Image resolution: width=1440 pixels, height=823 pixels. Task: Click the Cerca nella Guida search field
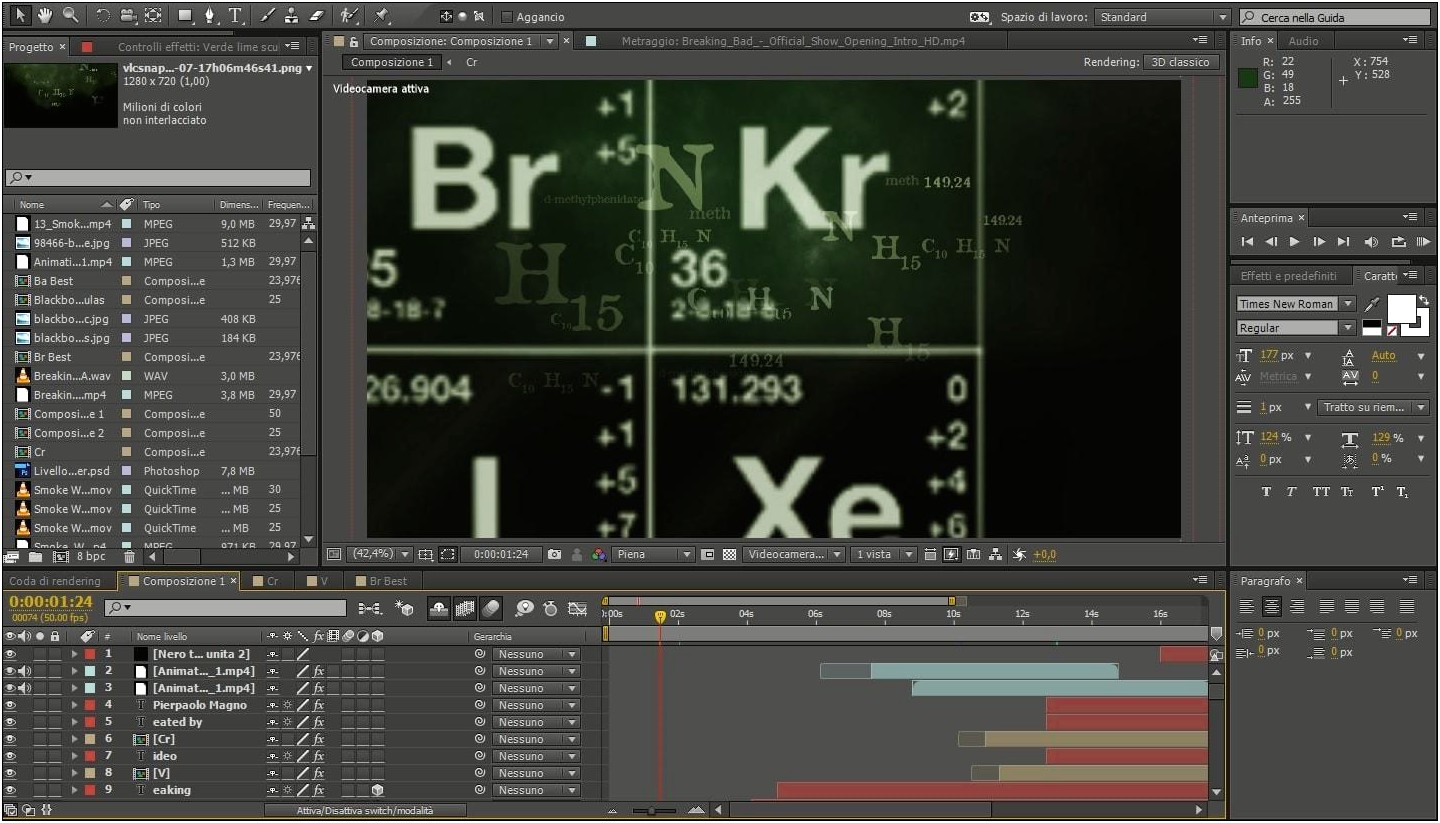[x=1335, y=17]
